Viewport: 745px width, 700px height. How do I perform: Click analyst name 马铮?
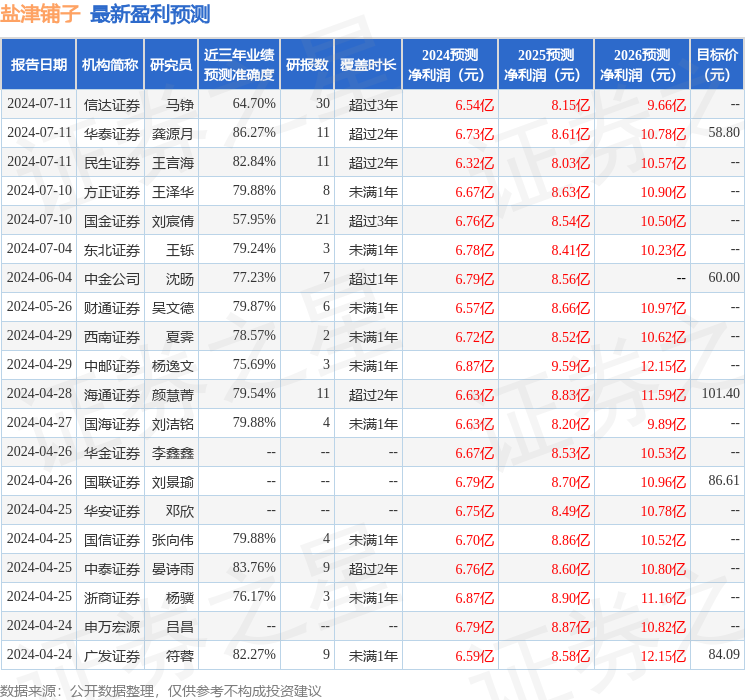click(x=180, y=105)
